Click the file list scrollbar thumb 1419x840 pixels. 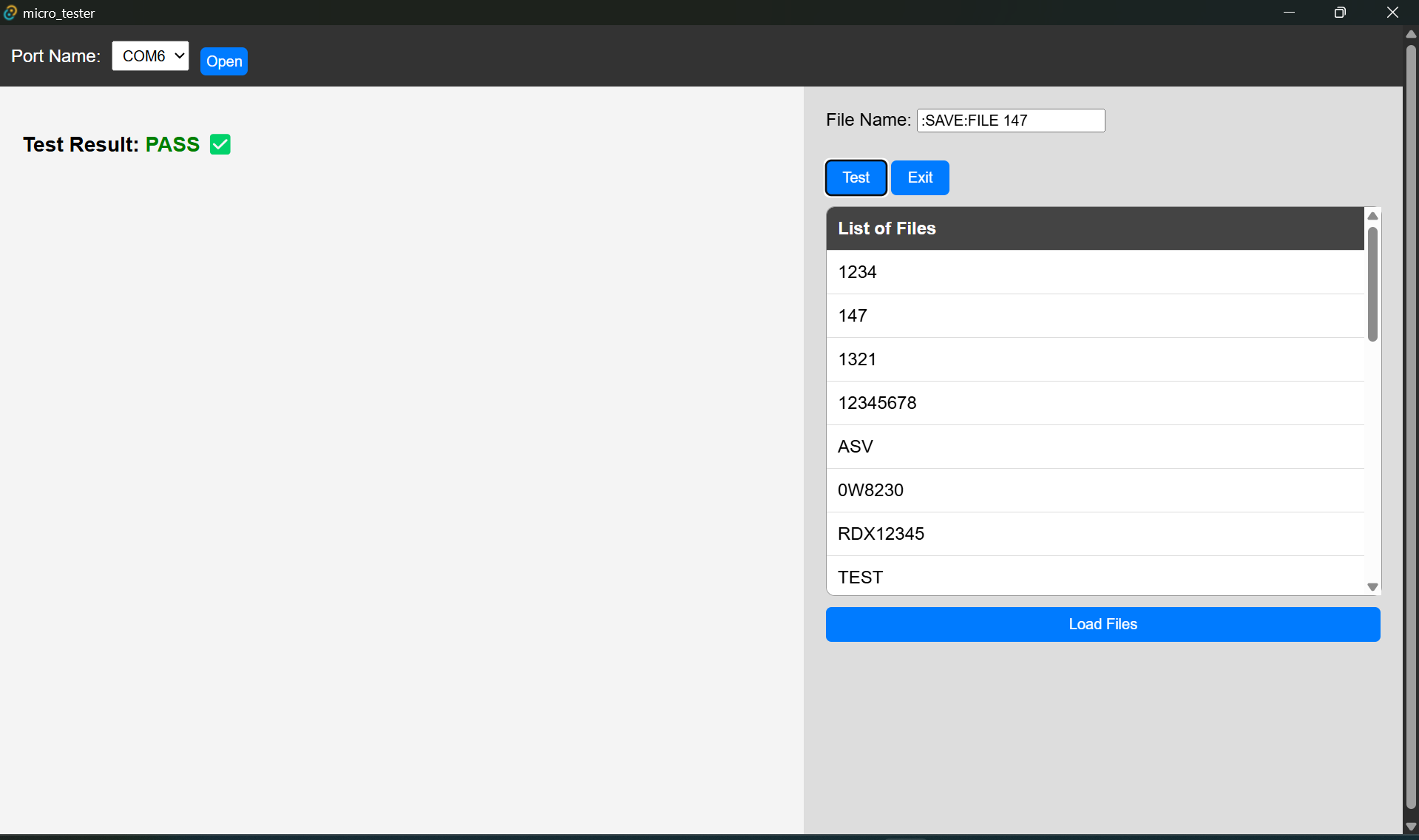pos(1372,285)
